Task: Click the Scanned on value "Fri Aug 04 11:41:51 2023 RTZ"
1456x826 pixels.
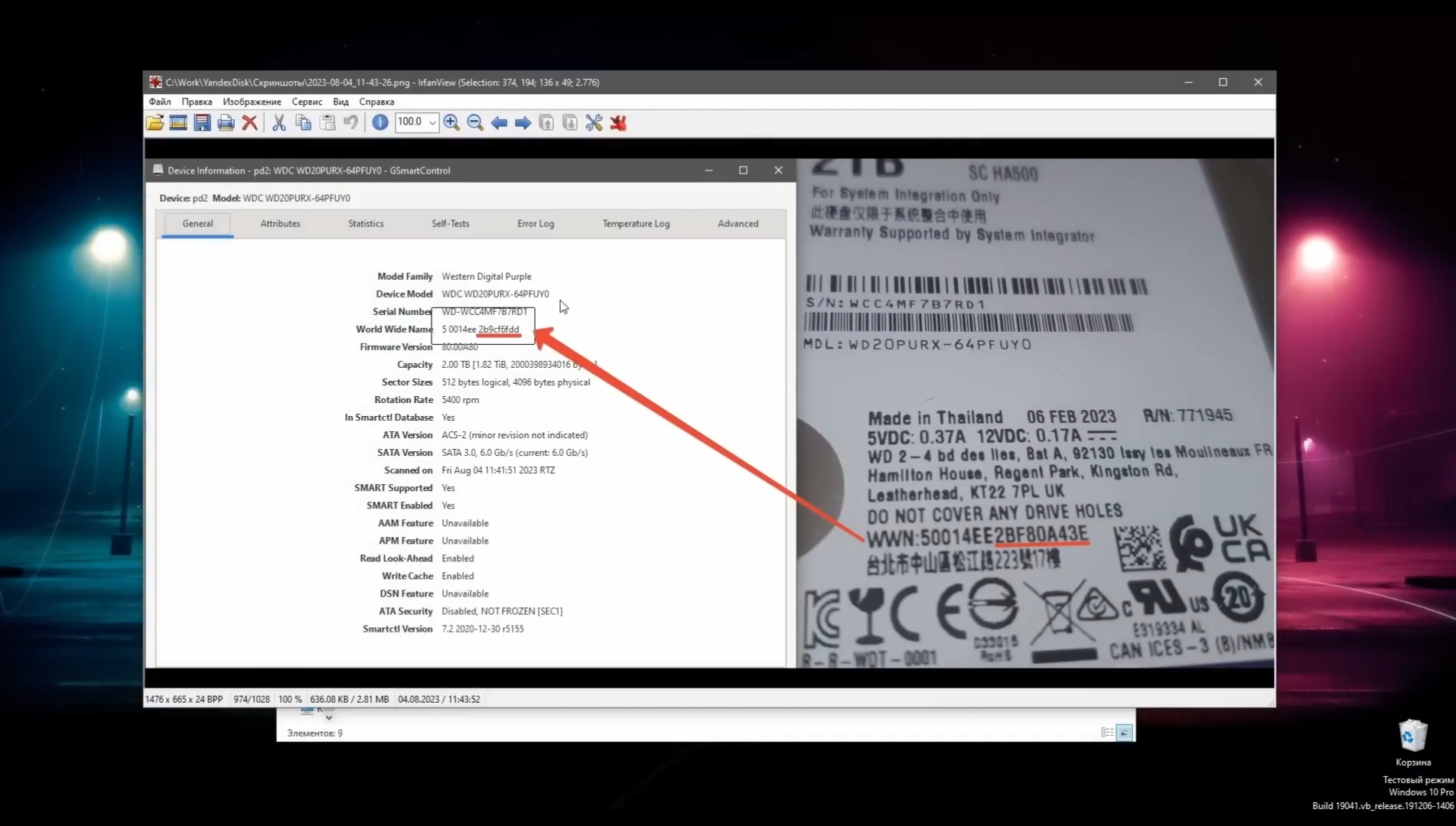Action: (498, 470)
